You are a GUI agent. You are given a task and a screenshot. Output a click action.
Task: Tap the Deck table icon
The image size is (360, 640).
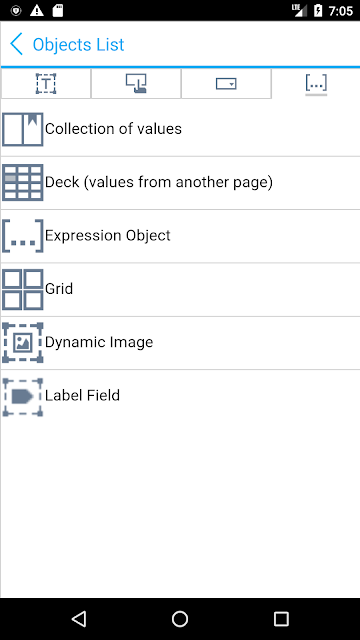coord(22,182)
